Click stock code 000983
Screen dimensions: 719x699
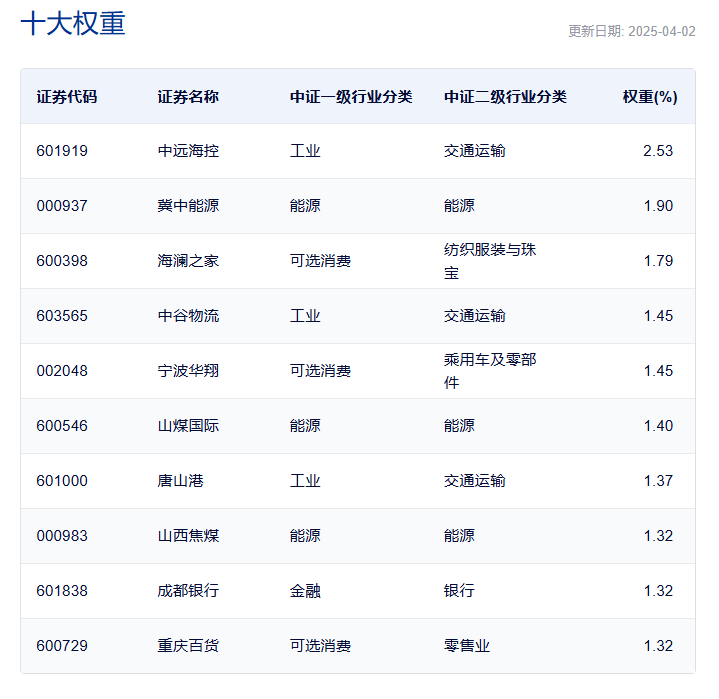62,536
